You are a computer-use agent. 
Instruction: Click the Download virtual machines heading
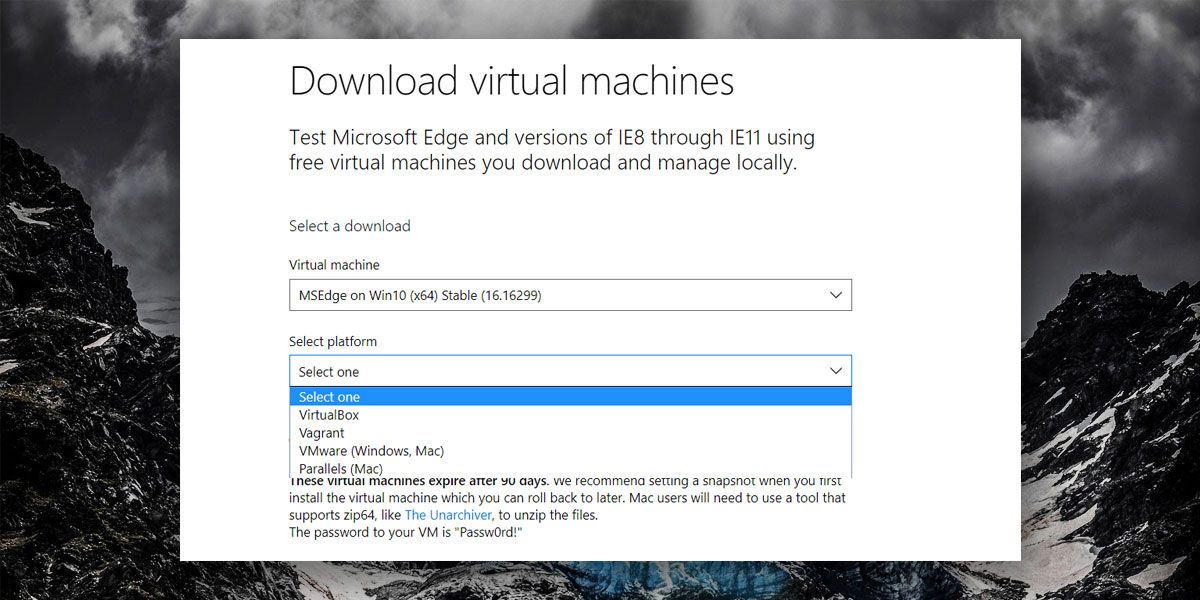tap(511, 81)
